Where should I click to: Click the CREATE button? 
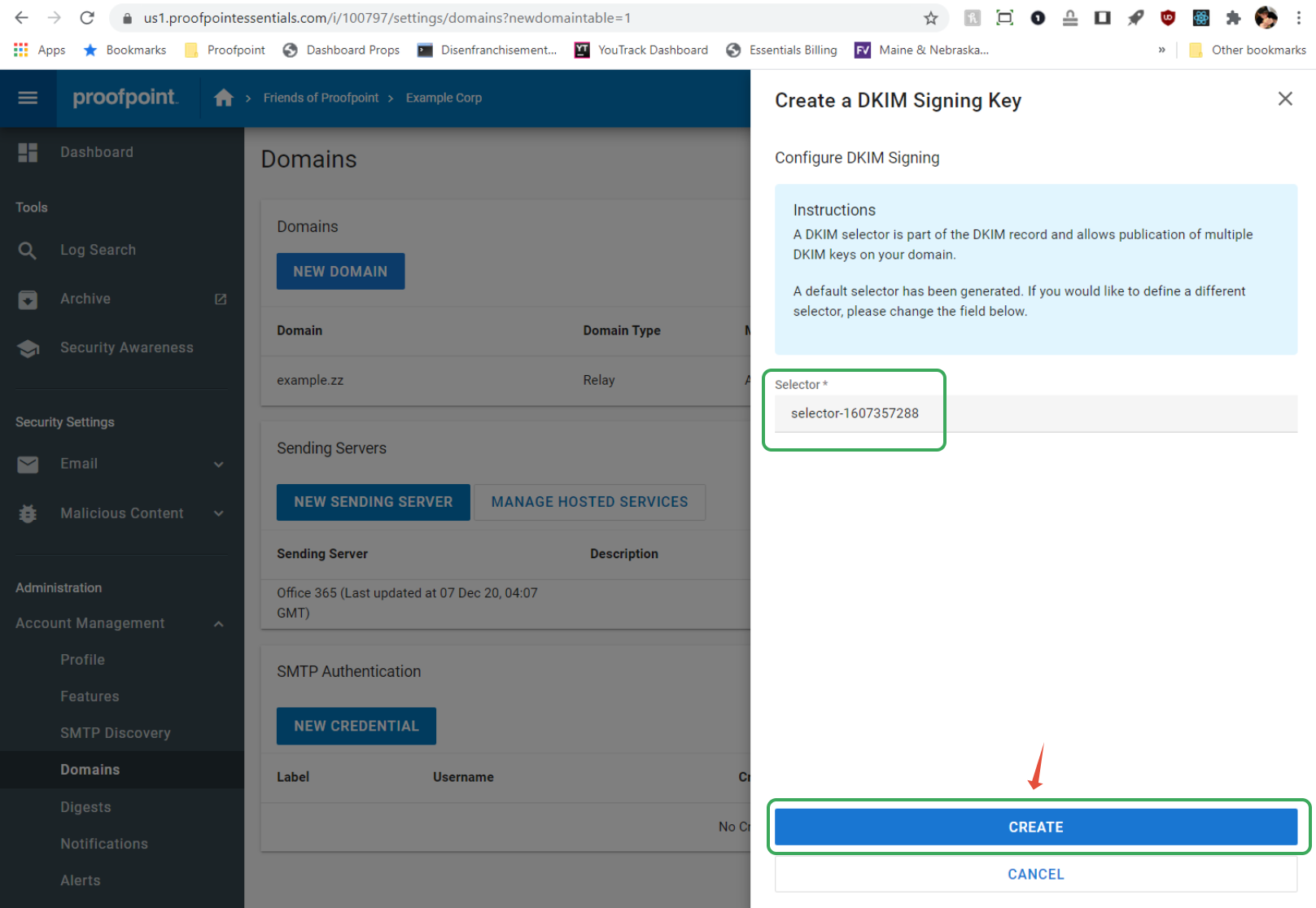[x=1034, y=827]
